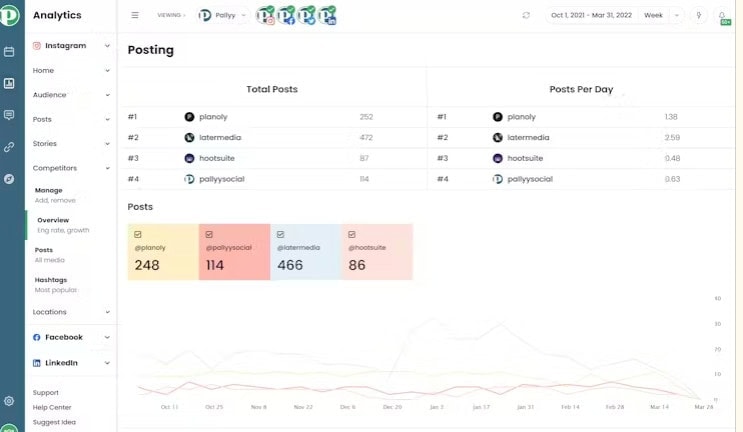Click the lightbulb tips icon

[698, 15]
